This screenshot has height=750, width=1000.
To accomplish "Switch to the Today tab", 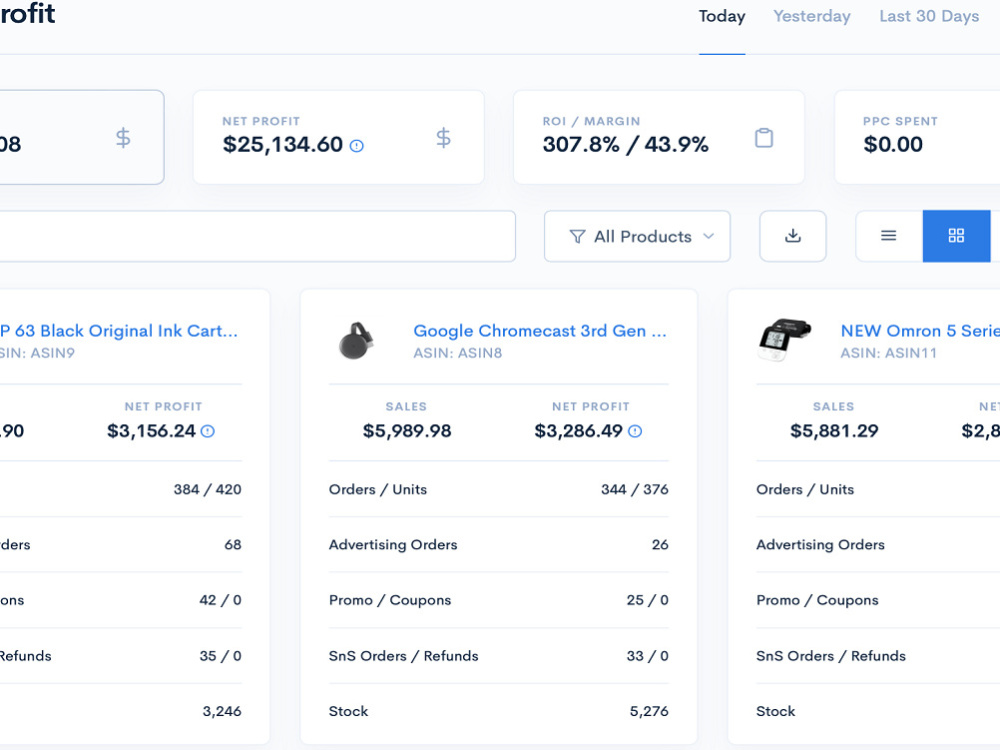I will click(722, 16).
